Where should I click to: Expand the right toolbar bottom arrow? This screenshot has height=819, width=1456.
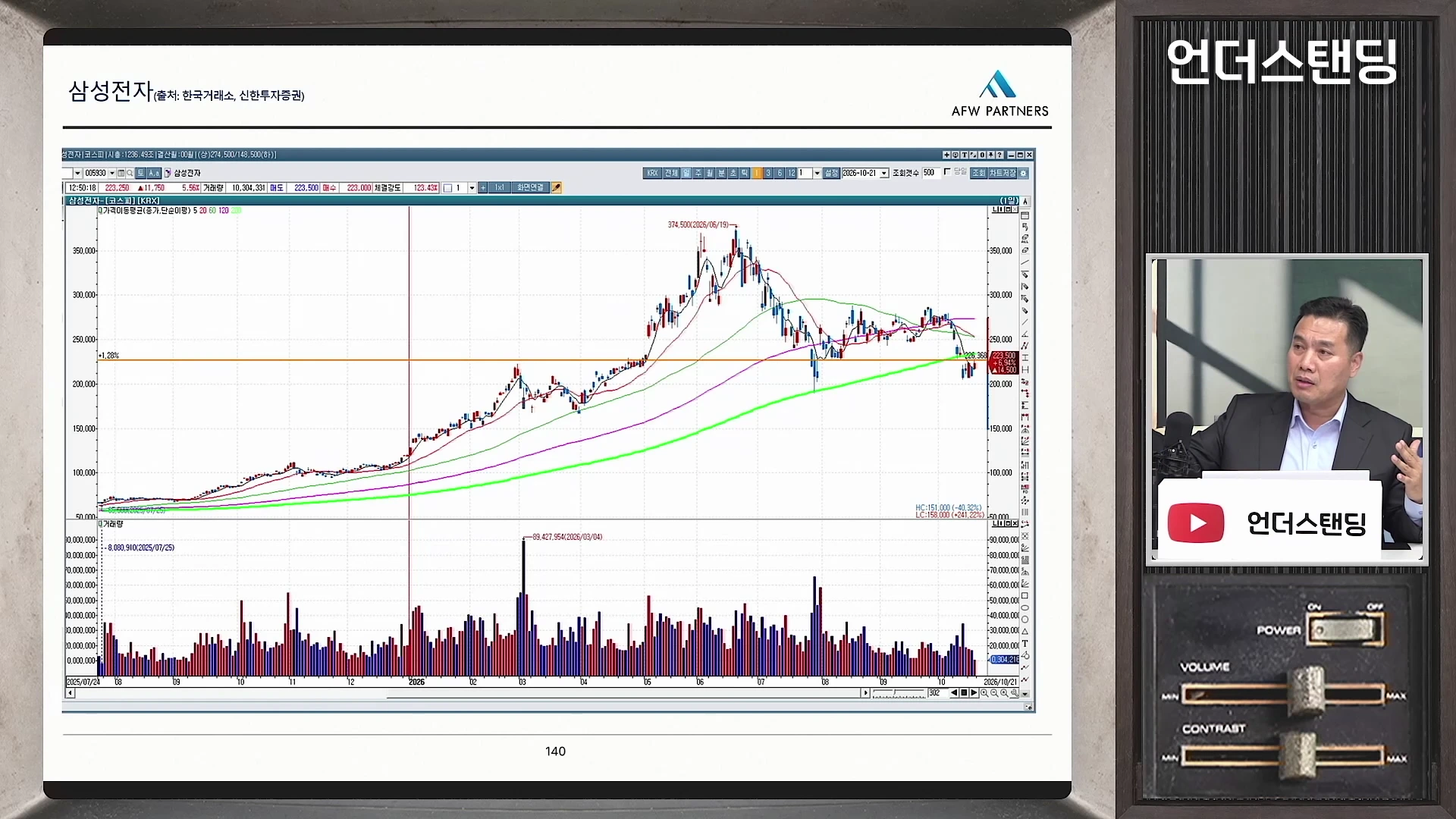pos(1025,694)
